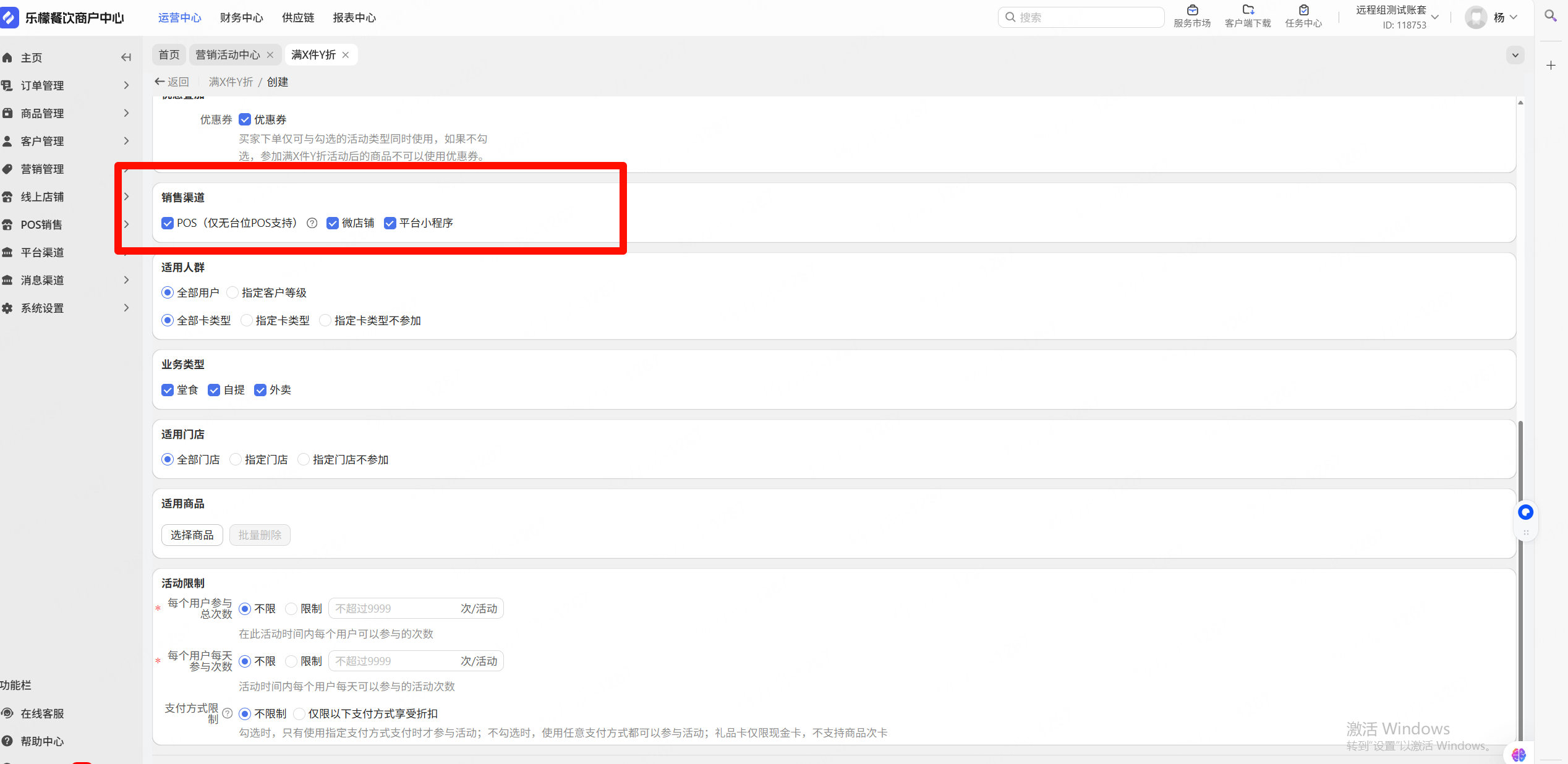Click the 选择商品 button
Screen dimensions: 1568x764
(x=192, y=535)
